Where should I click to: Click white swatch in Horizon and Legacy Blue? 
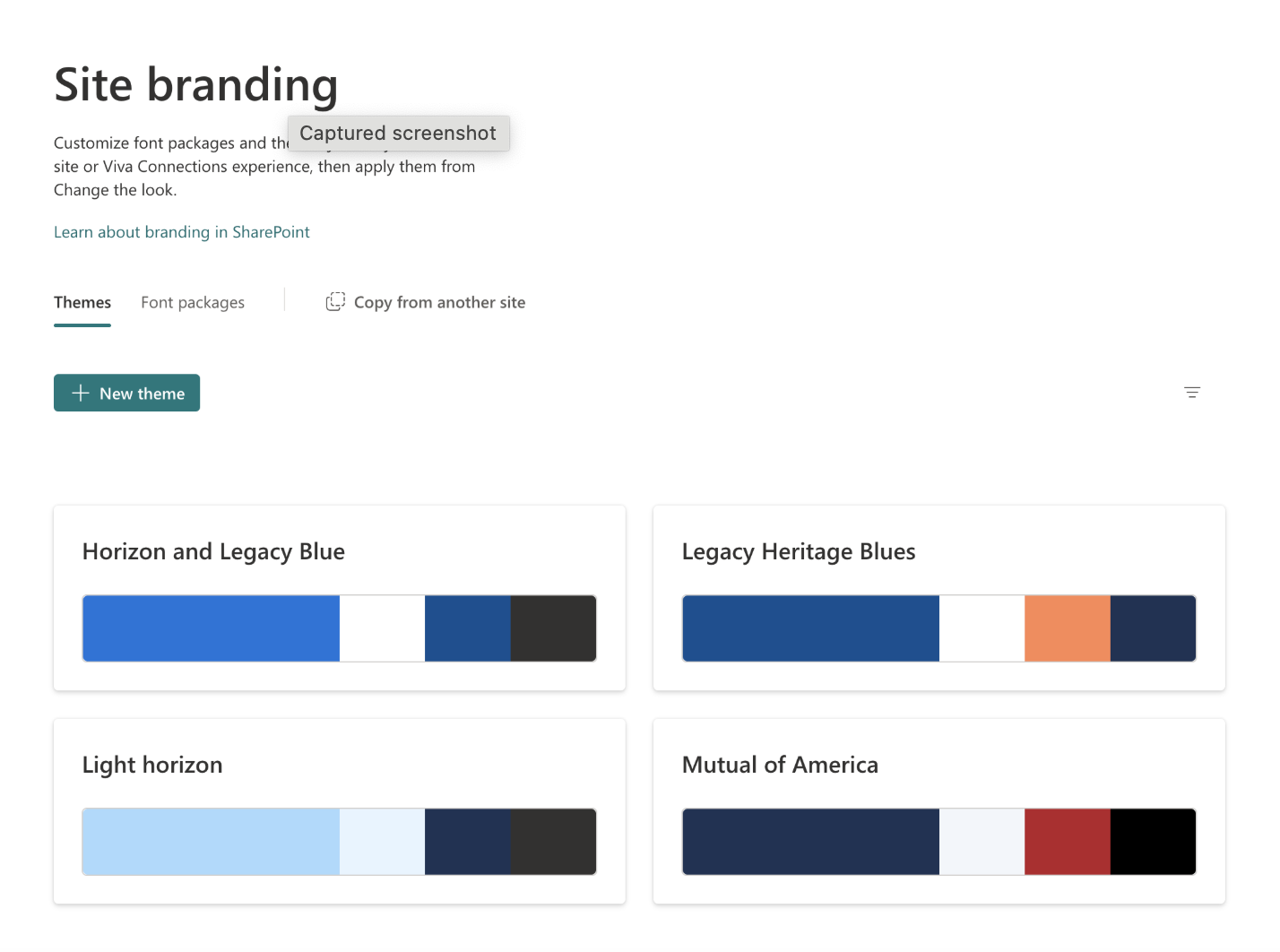pos(382,628)
